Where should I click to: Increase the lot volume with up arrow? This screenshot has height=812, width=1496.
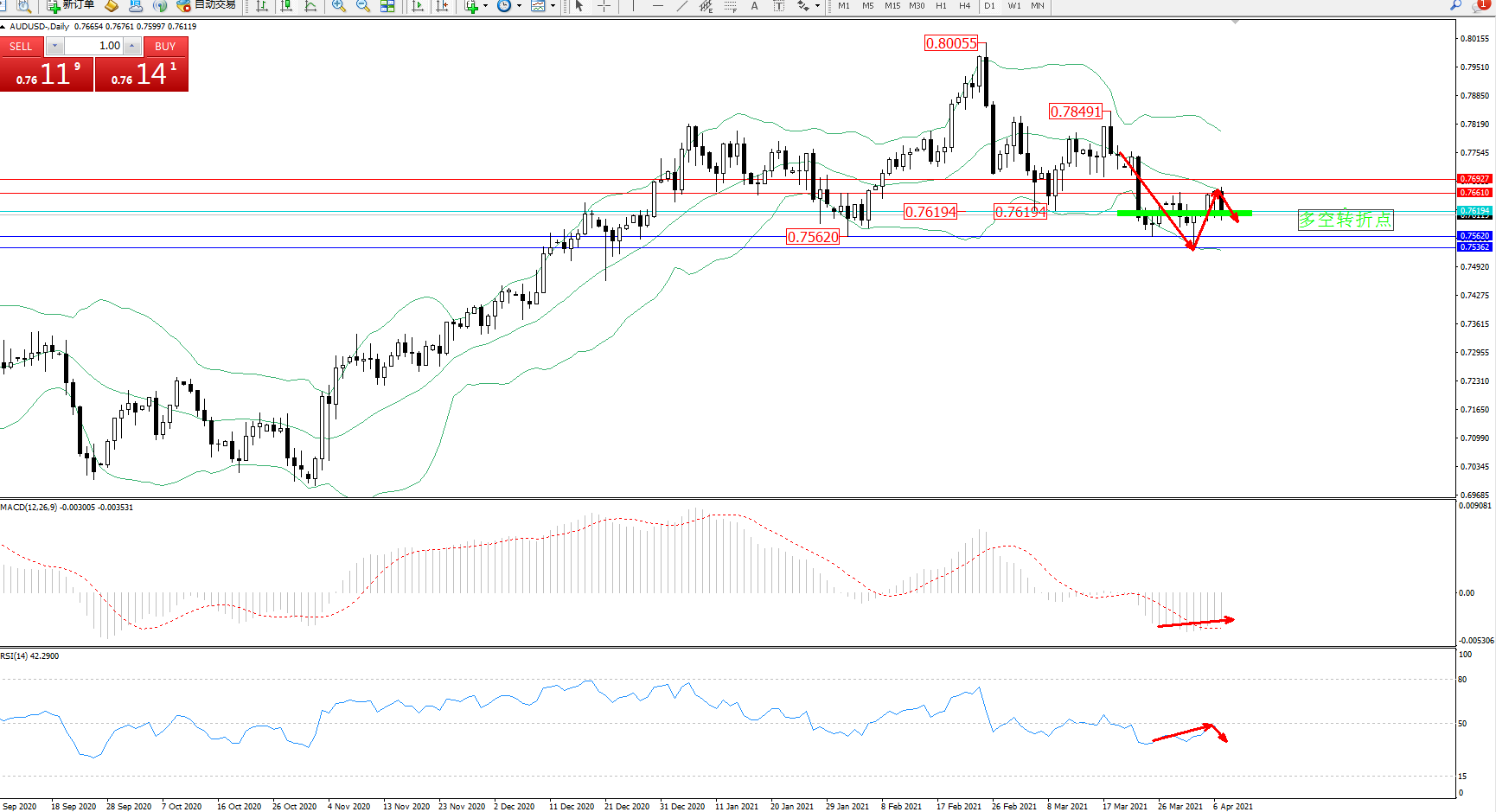[x=132, y=46]
